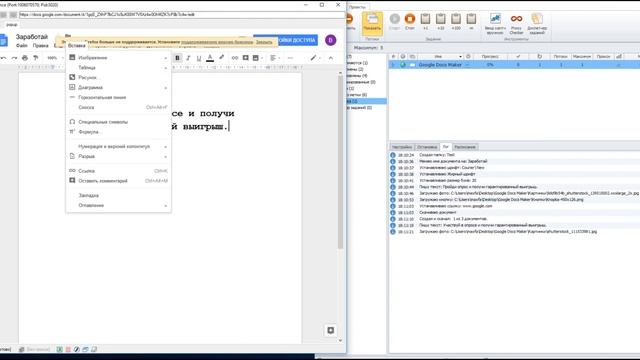The height and width of the screenshot is (360, 640).
Task: Select the highlight color pen icon
Action: [x=222, y=58]
